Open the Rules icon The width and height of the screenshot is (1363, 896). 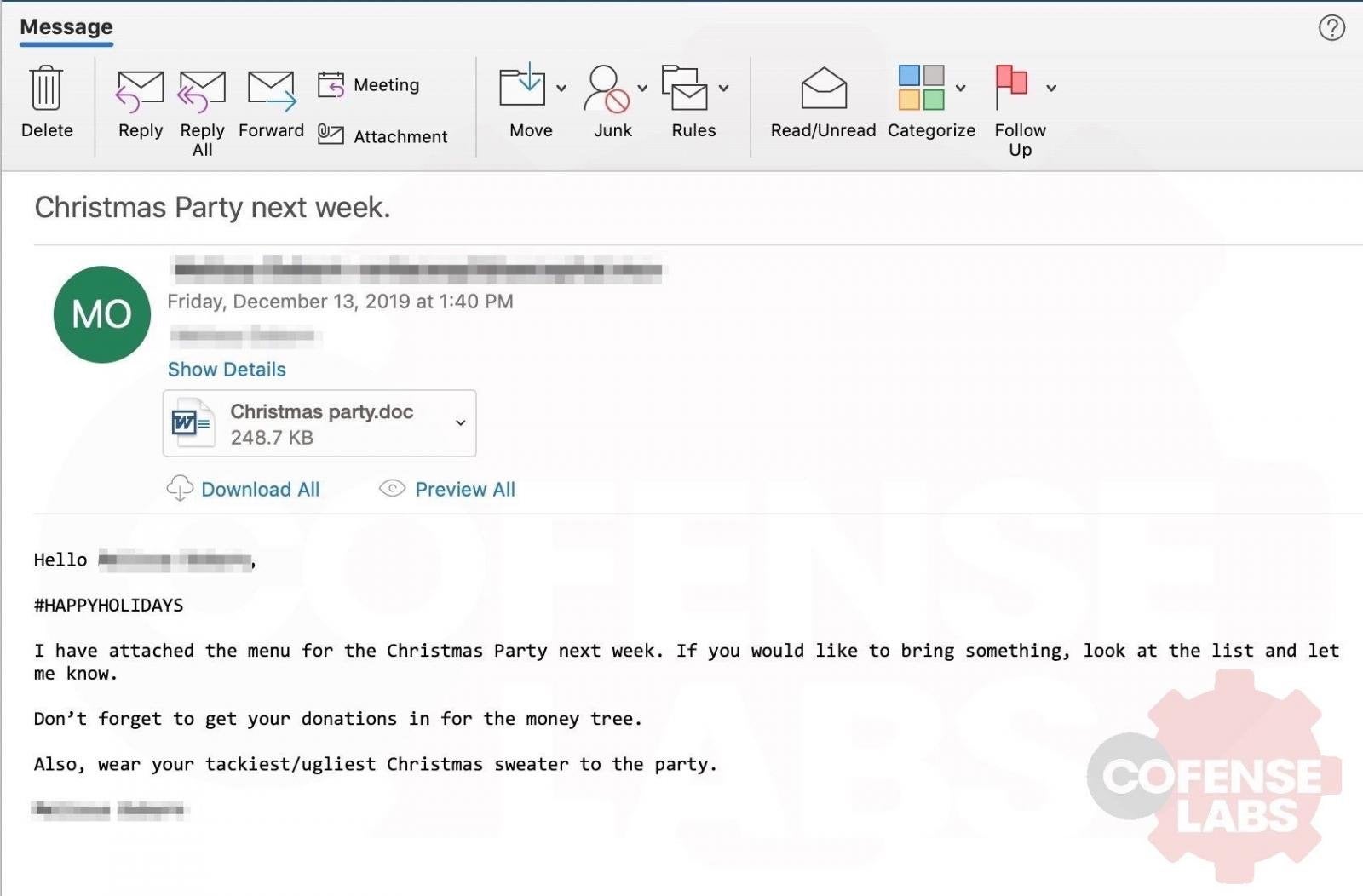point(685,89)
